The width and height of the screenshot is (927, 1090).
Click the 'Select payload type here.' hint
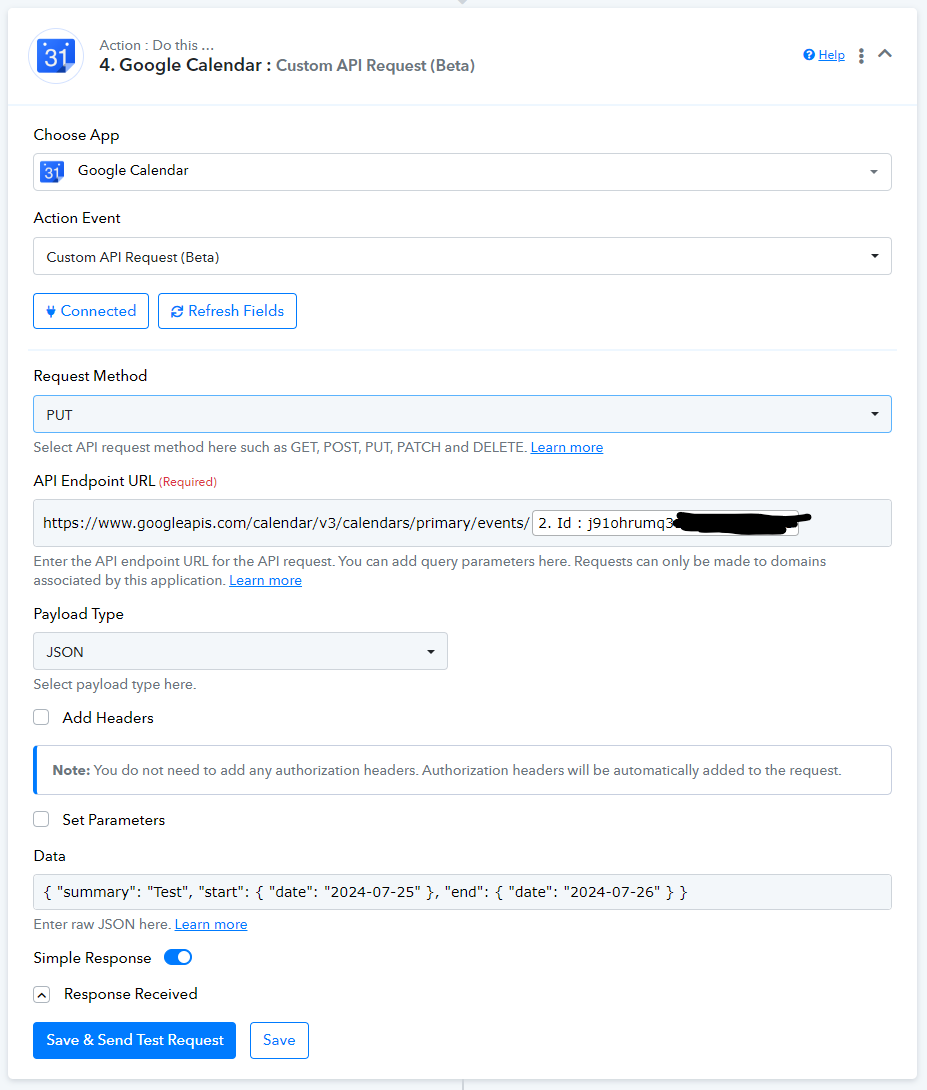coord(115,685)
